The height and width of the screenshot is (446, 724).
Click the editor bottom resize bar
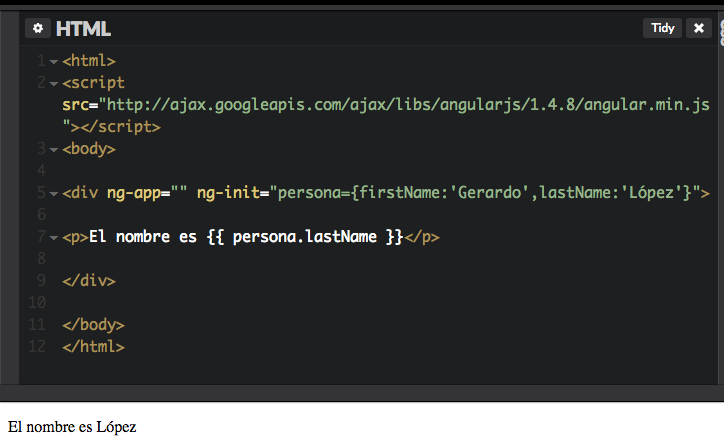362,393
